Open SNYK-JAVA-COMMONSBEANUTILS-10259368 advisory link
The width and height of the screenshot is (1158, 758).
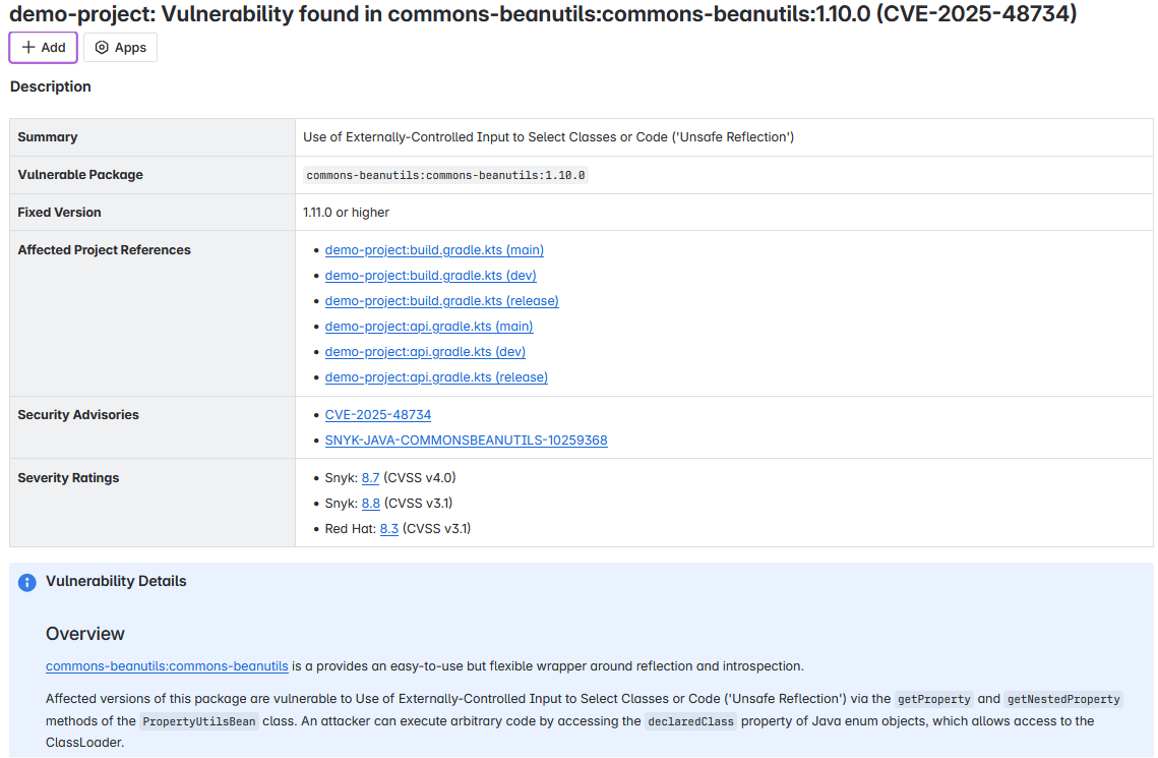click(466, 440)
